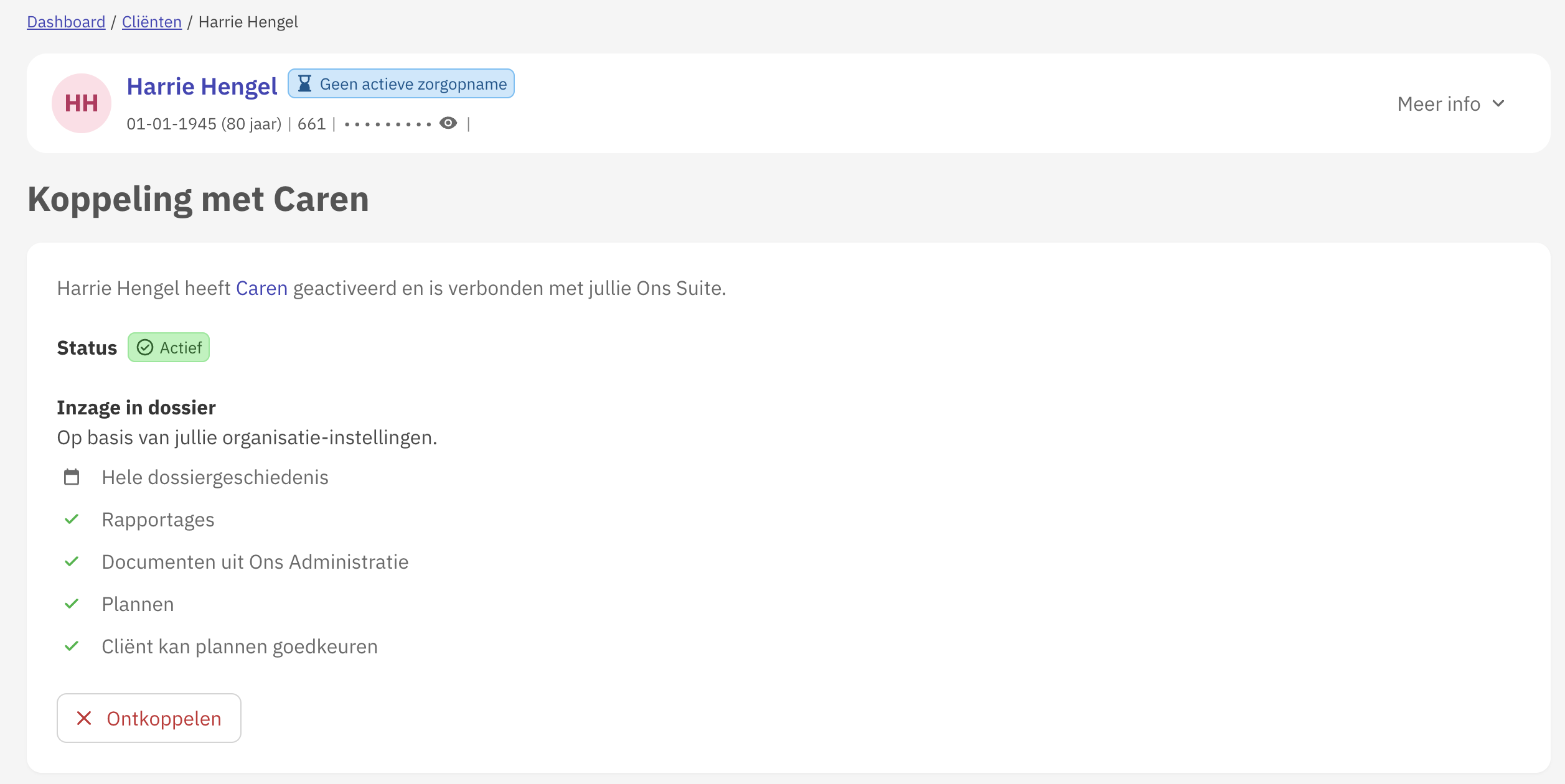Click client number 661
The height and width of the screenshot is (784, 1565).
click(x=312, y=124)
